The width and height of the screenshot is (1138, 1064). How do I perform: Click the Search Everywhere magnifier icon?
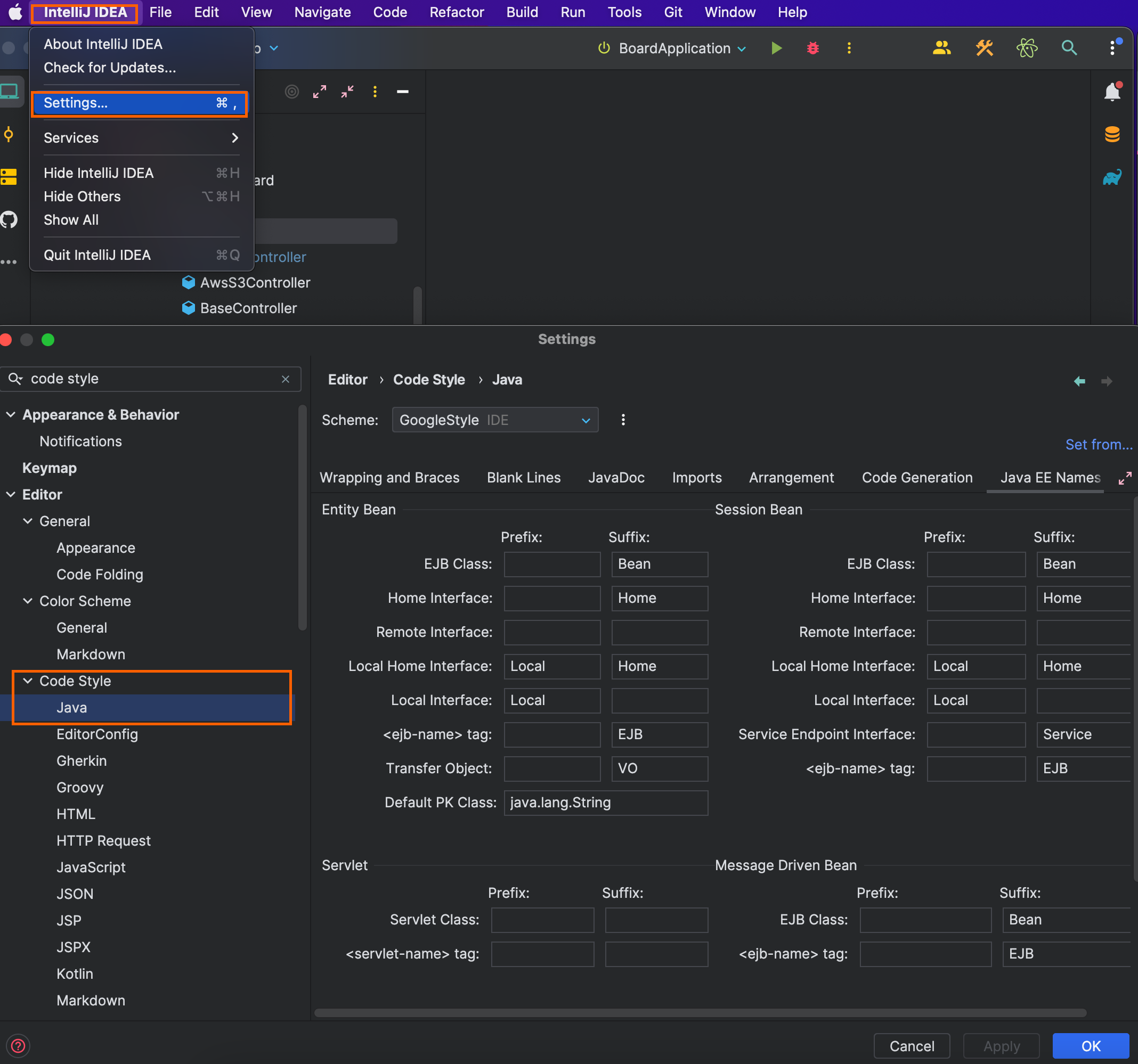point(1069,48)
